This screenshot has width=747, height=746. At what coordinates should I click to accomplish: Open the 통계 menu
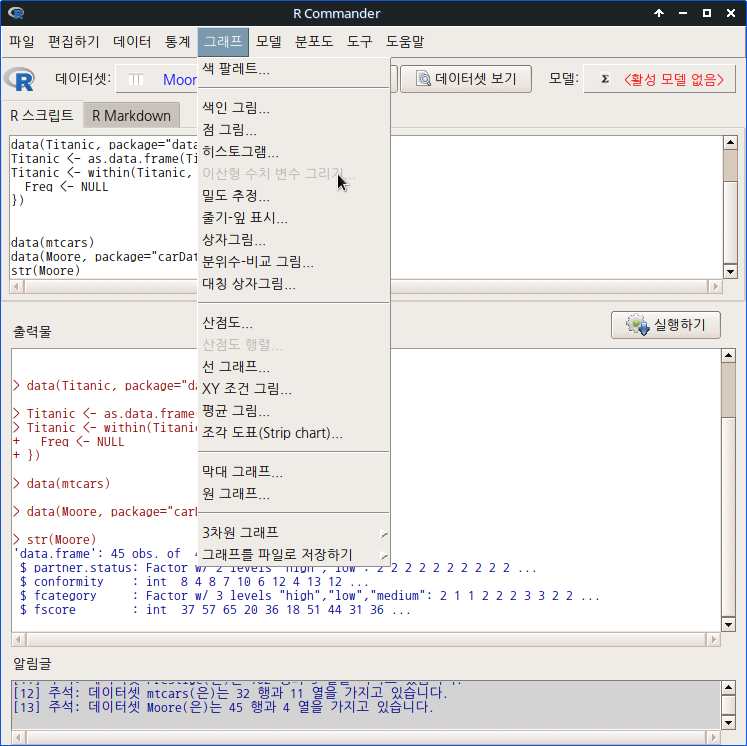pyautogui.click(x=178, y=41)
